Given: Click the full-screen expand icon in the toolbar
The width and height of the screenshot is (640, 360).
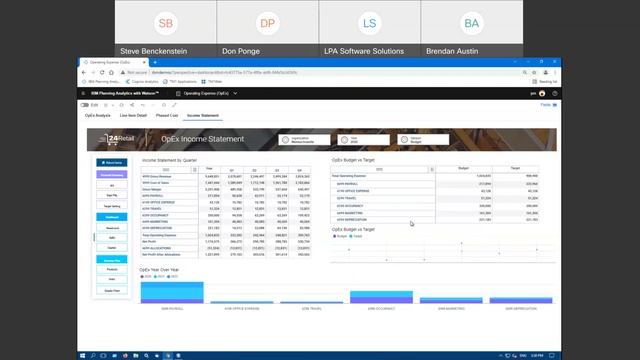Looking at the screenshot, I should pos(174,105).
